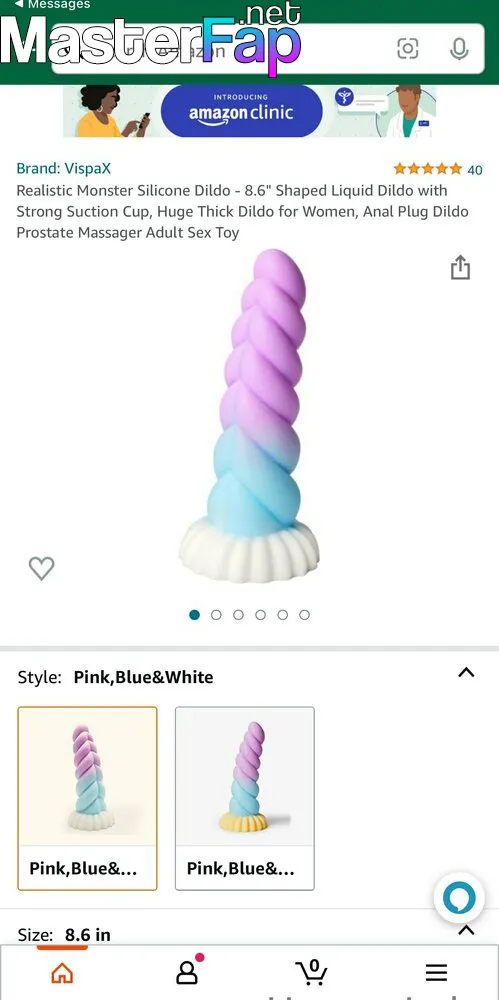Select the fourth image carousel dot

(260, 615)
